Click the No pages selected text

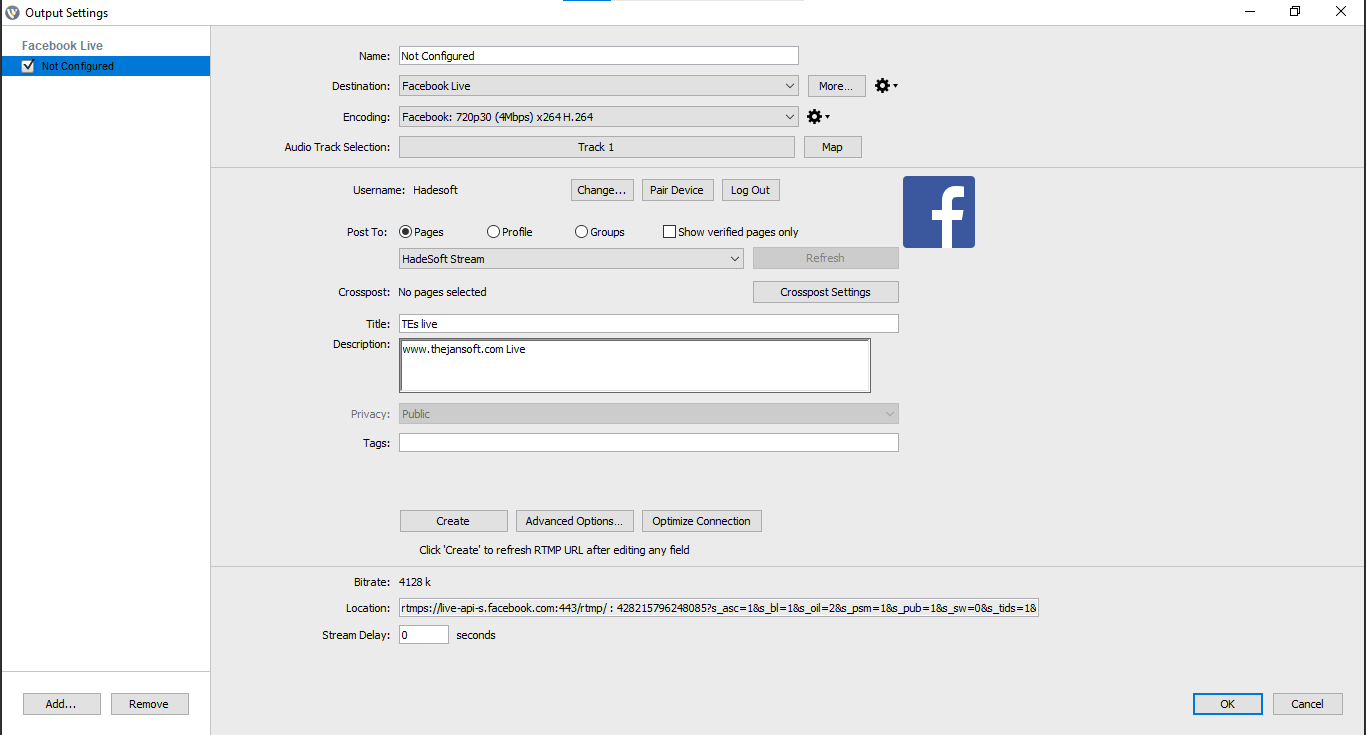click(x=442, y=293)
